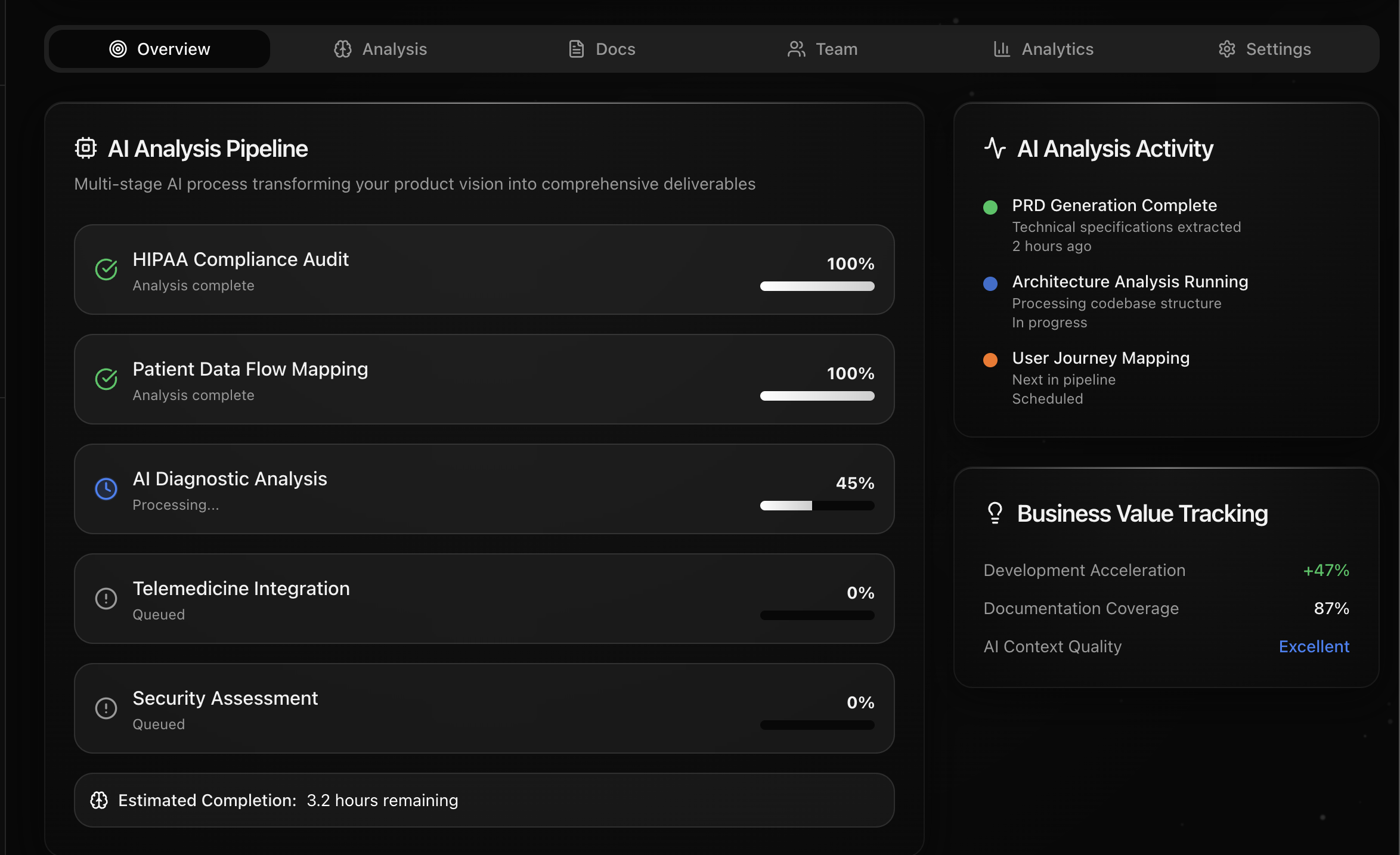Open the Analytics tab
Screen dimensions: 1400x855
(x=1043, y=49)
